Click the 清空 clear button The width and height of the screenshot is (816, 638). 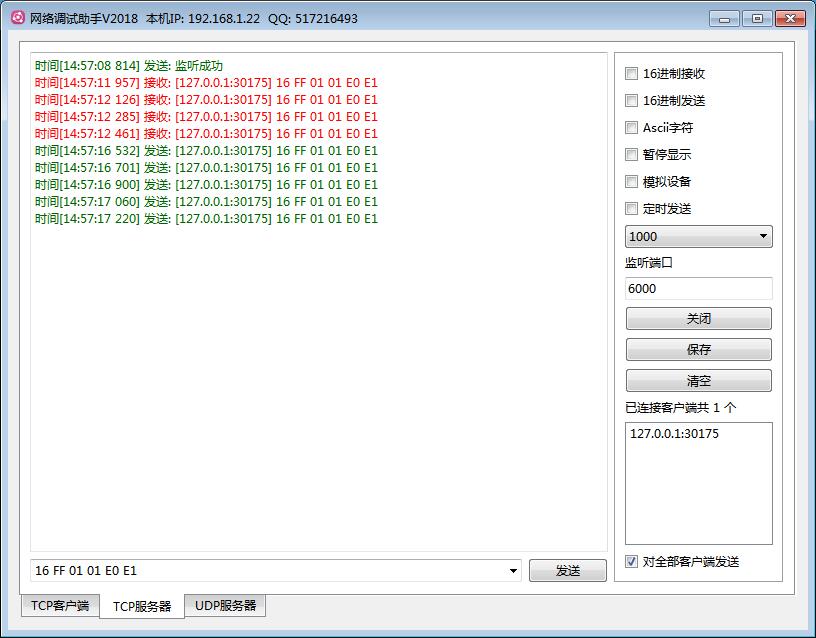coord(698,381)
